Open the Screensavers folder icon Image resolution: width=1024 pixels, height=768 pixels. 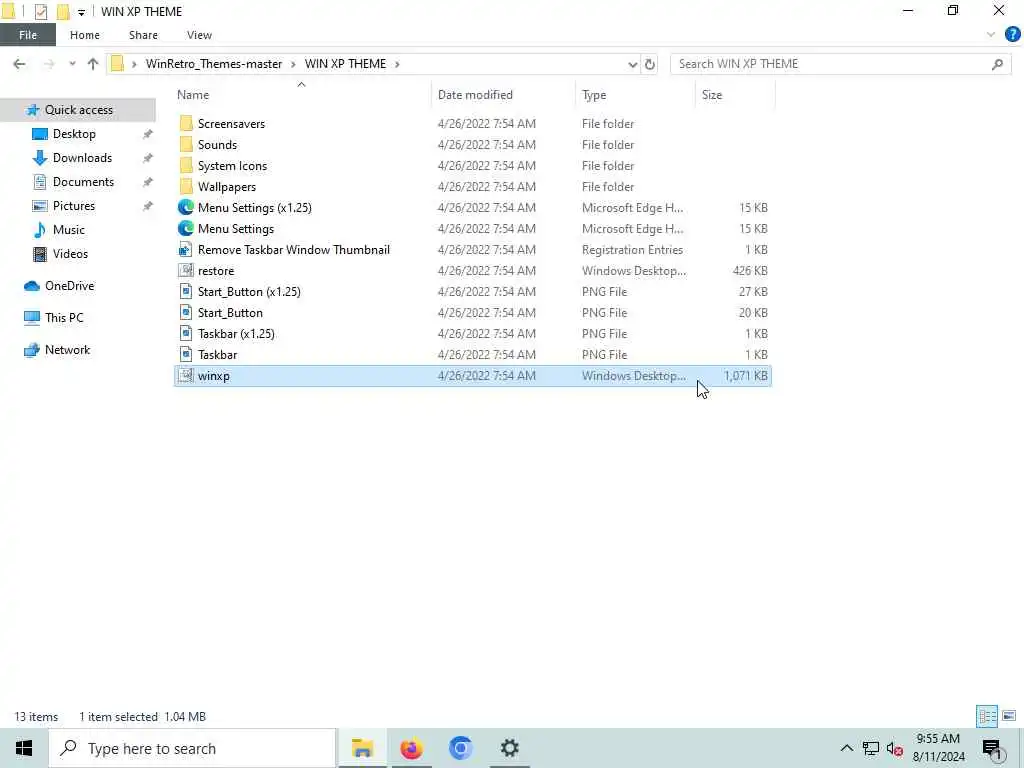[186, 123]
